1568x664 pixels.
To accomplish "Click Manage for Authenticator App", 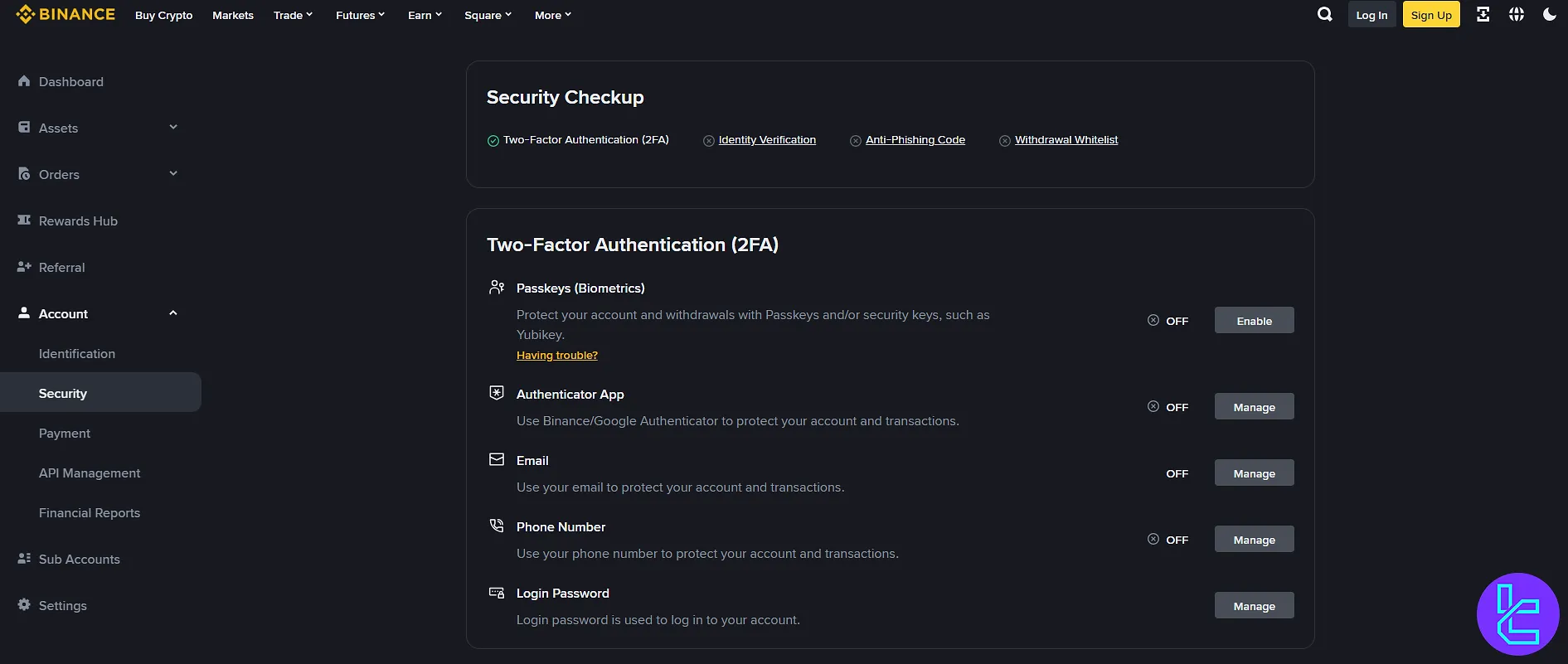I will point(1254,407).
